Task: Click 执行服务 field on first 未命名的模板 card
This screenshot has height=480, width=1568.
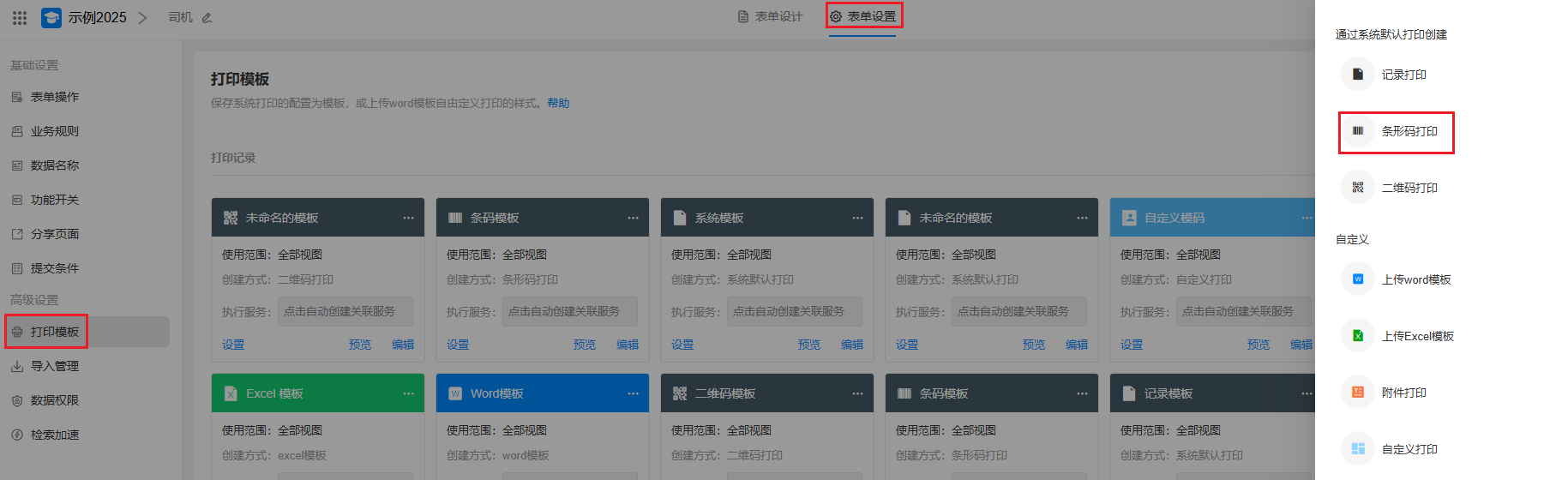Action: 346,312
